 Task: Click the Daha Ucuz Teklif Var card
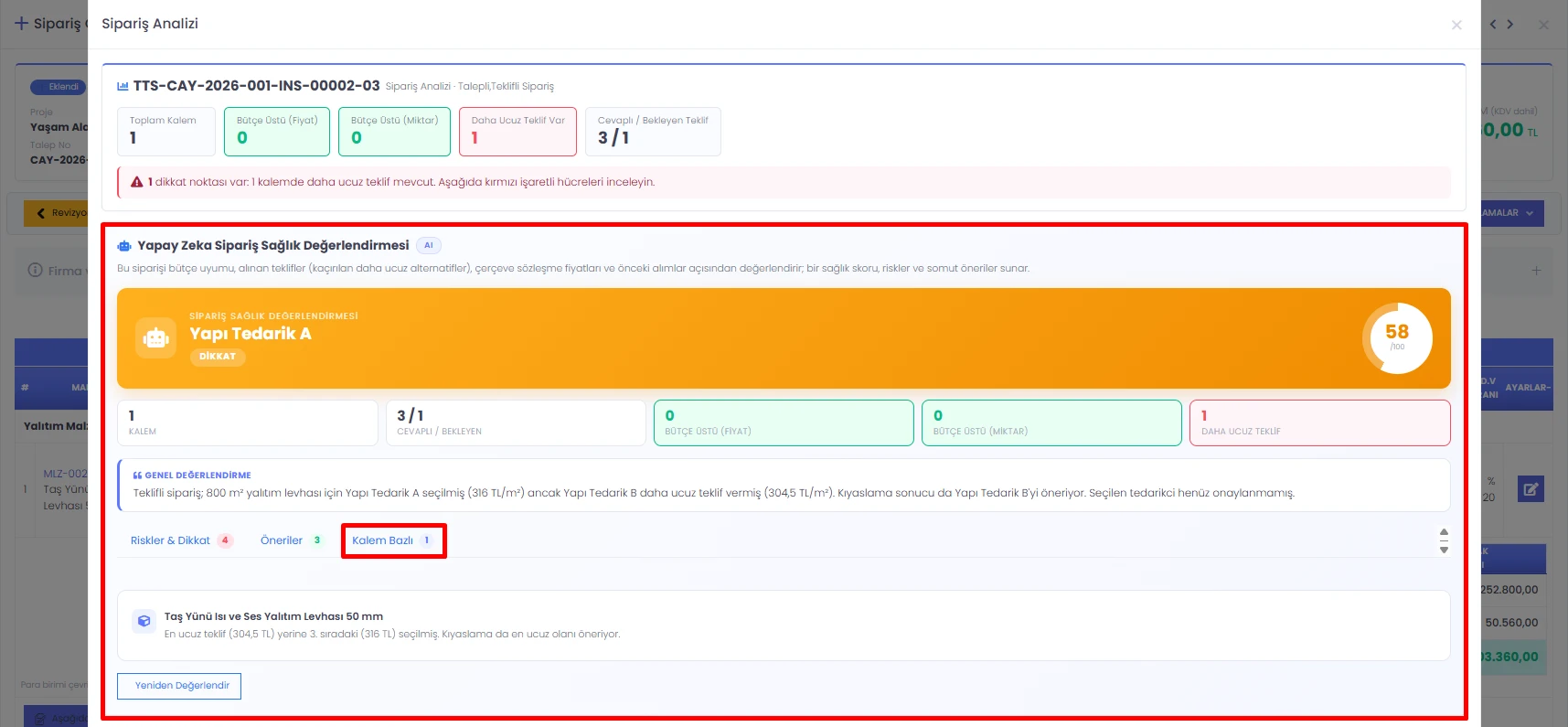(x=517, y=132)
